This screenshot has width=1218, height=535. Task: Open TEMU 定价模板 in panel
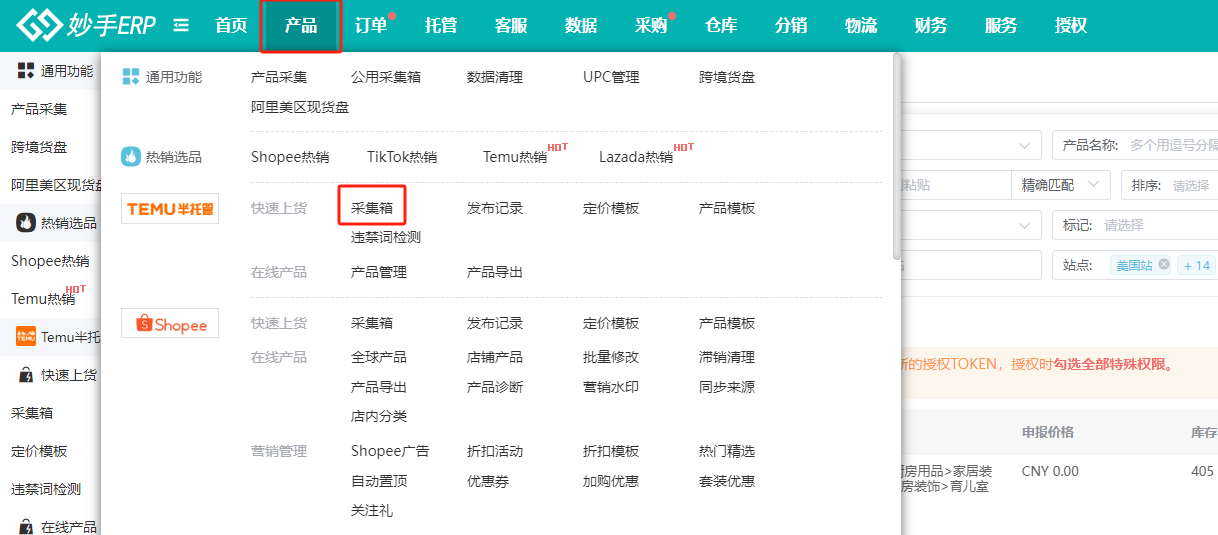[611, 208]
